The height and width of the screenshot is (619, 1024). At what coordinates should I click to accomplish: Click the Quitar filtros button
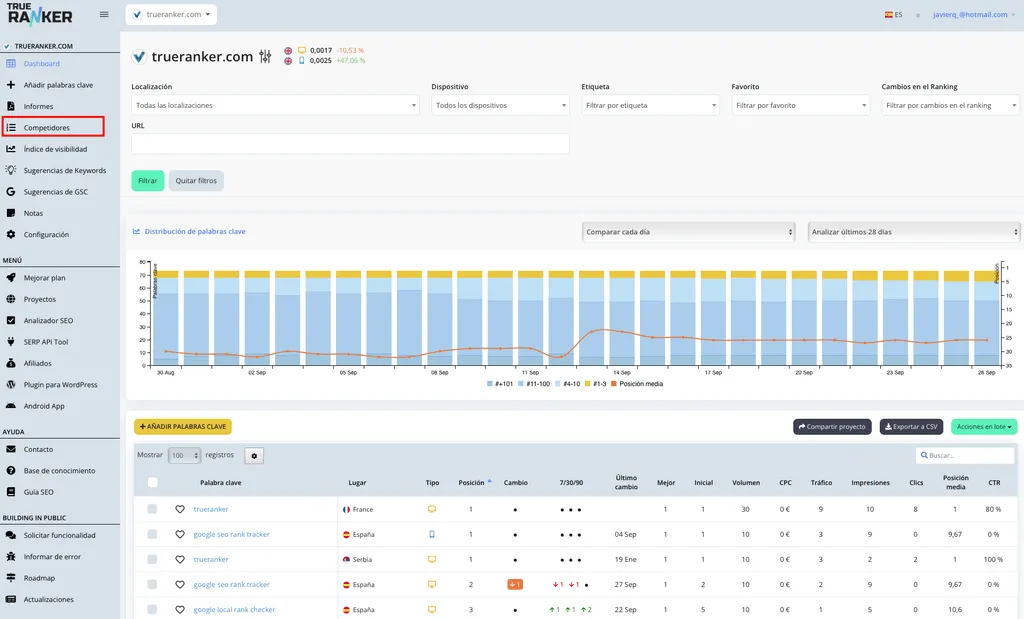pyautogui.click(x=196, y=181)
